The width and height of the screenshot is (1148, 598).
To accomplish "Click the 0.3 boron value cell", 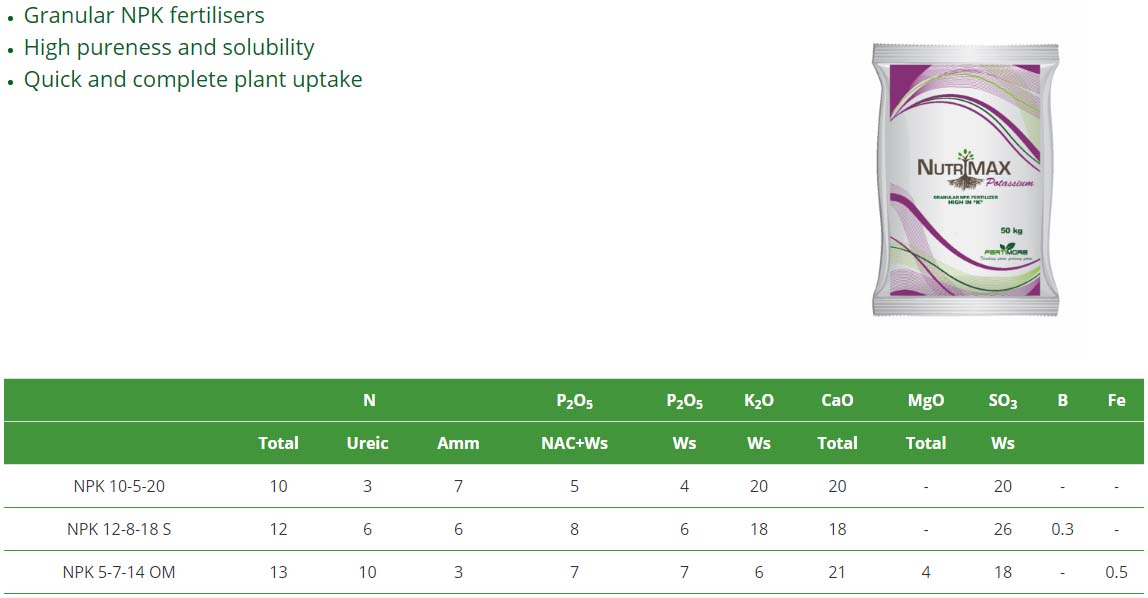I will pyautogui.click(x=1062, y=529).
